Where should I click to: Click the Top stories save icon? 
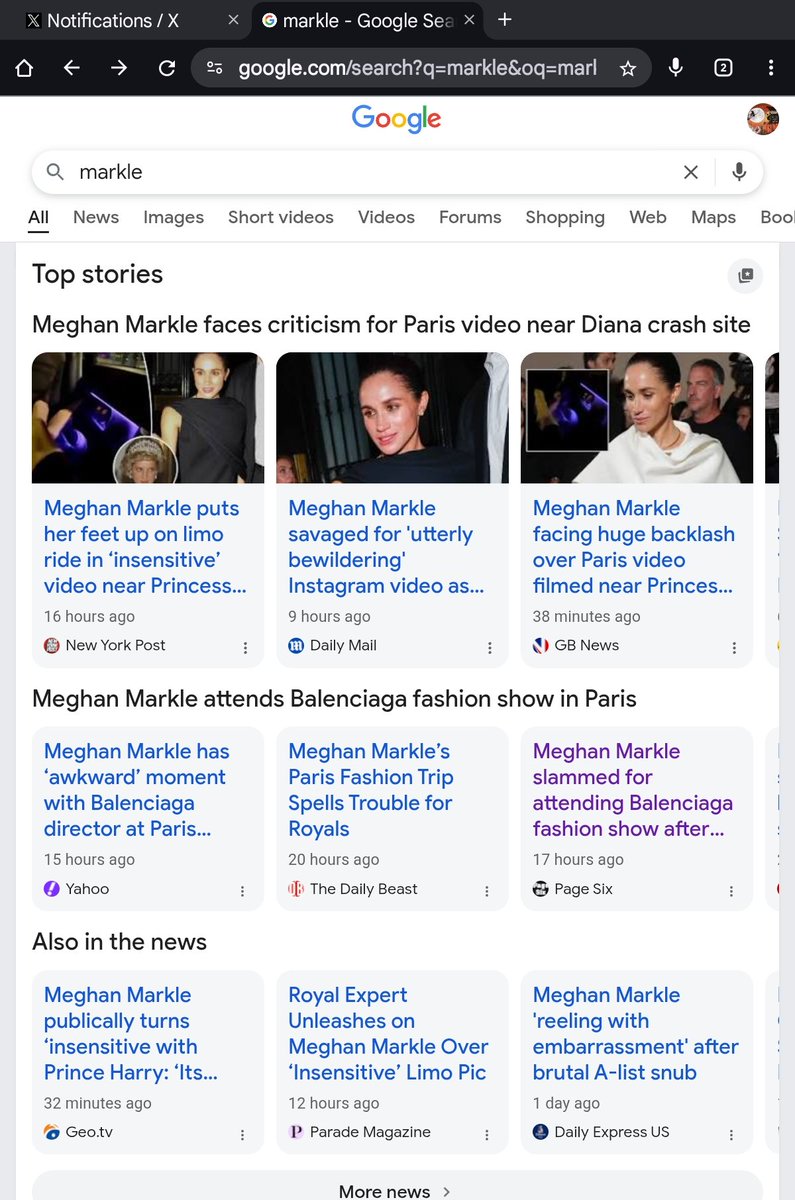[745, 275]
